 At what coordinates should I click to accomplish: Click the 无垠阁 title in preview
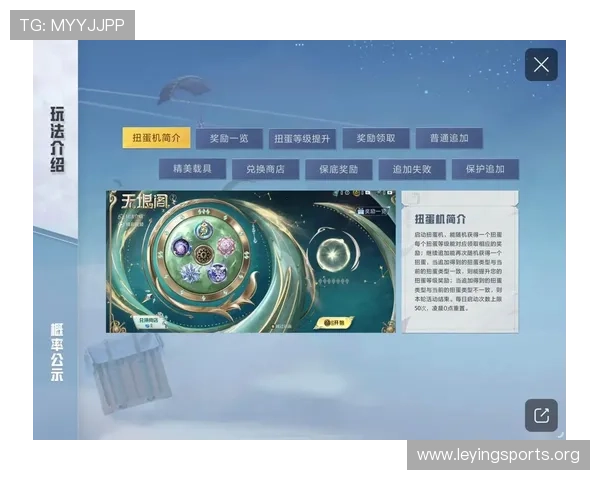[145, 201]
